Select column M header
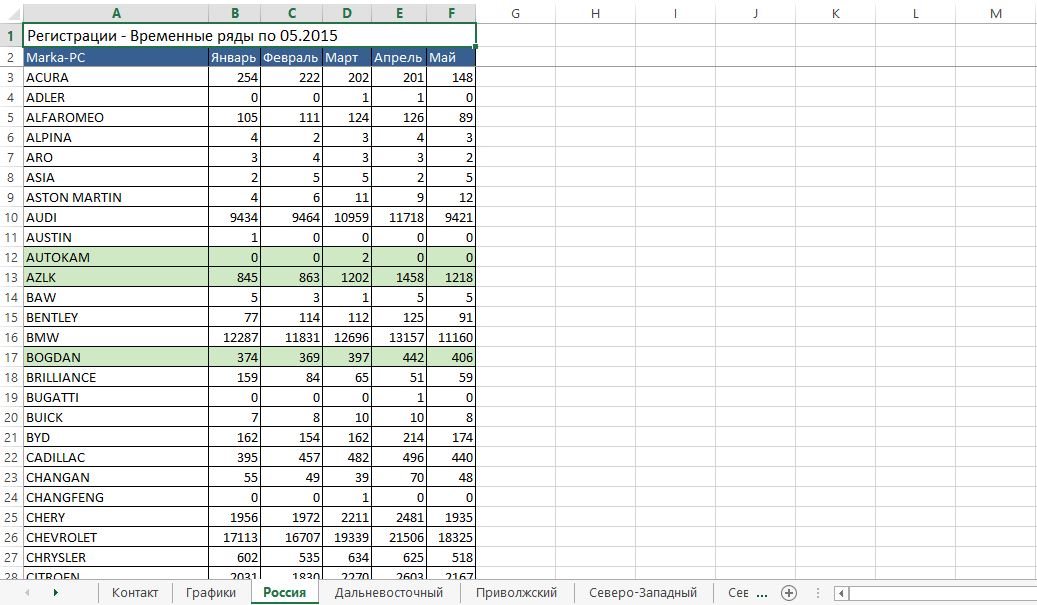 point(996,13)
